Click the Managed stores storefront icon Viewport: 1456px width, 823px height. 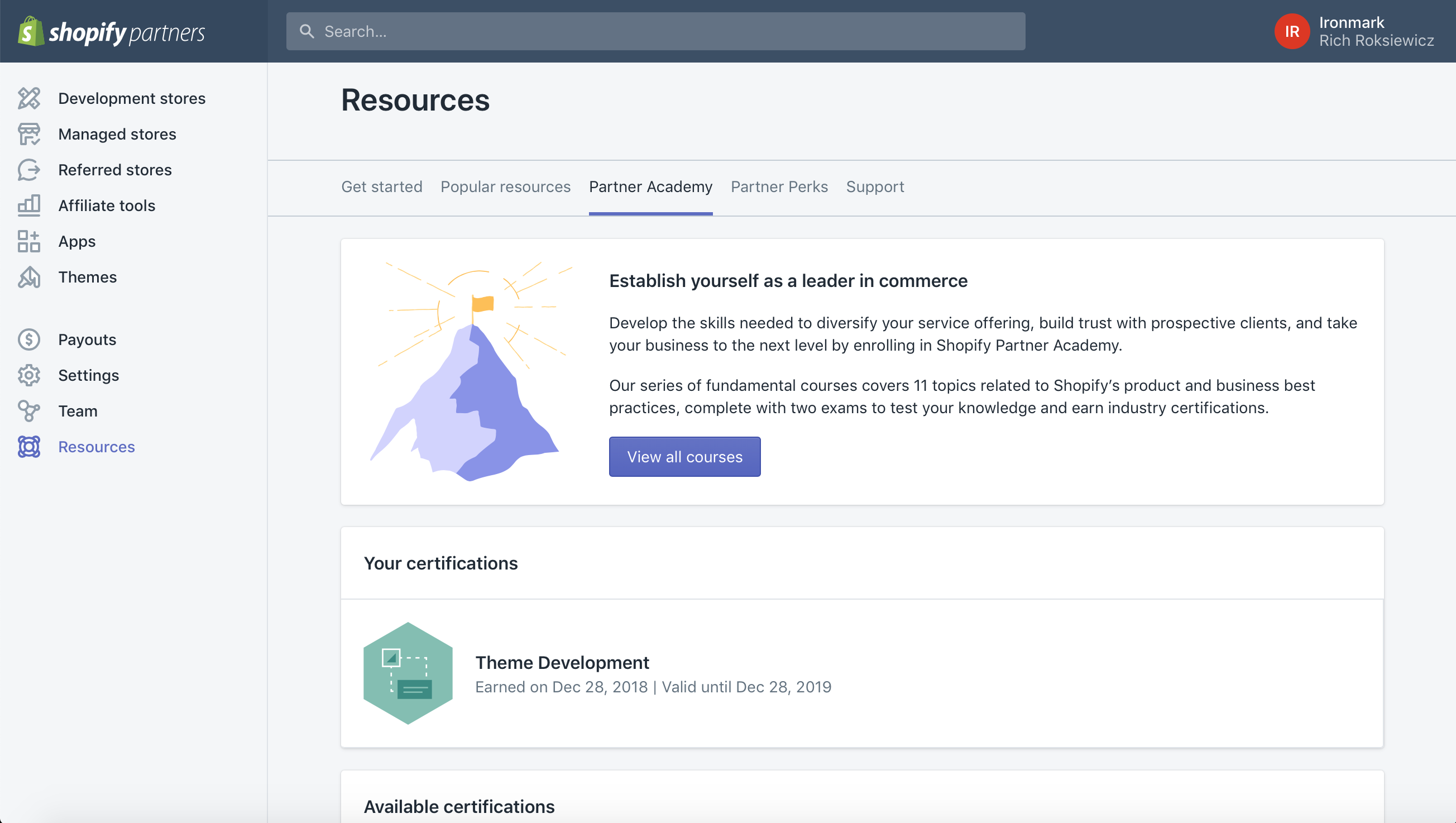pos(29,134)
